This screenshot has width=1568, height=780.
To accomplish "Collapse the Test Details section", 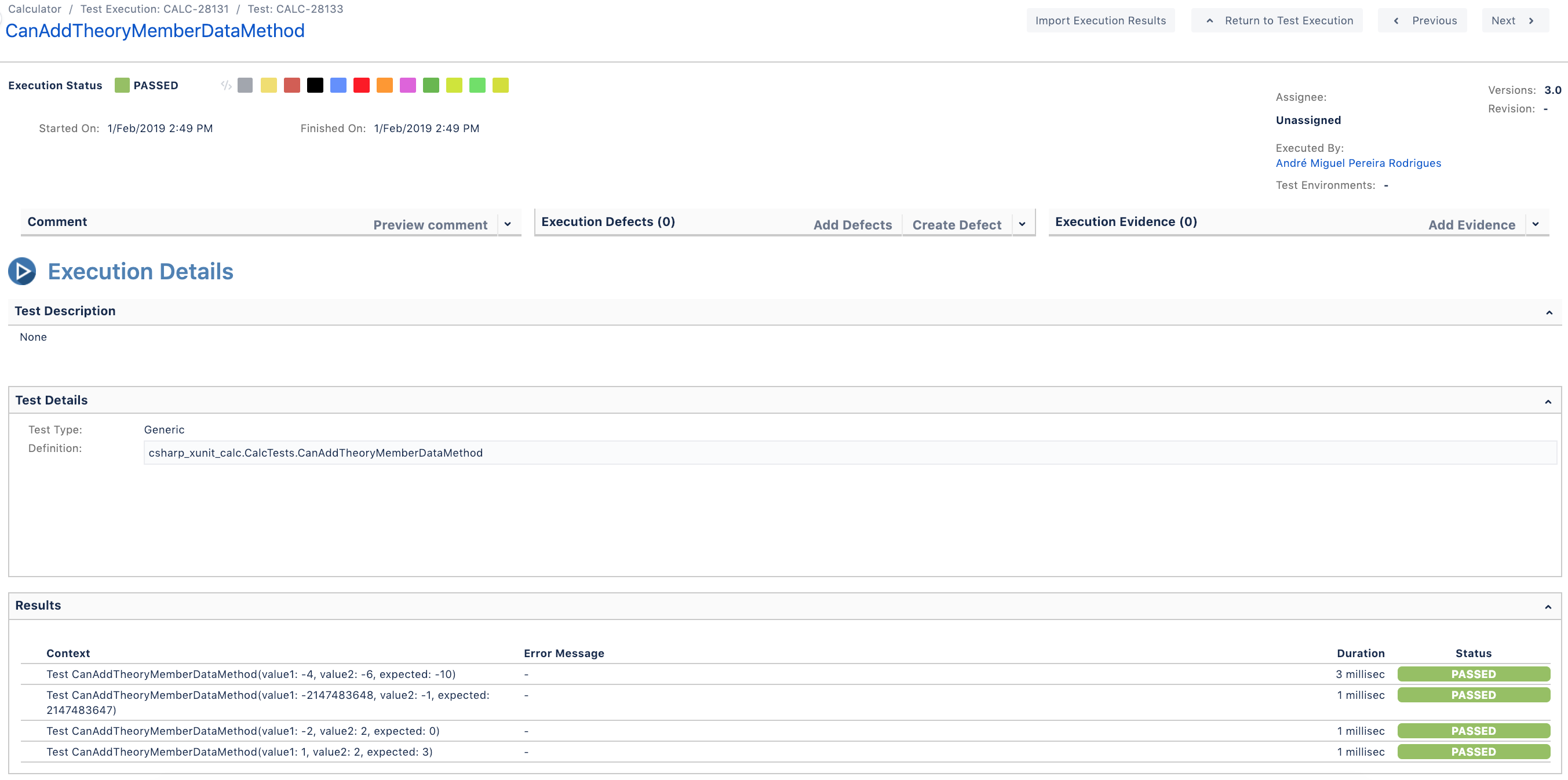I will [x=1548, y=402].
